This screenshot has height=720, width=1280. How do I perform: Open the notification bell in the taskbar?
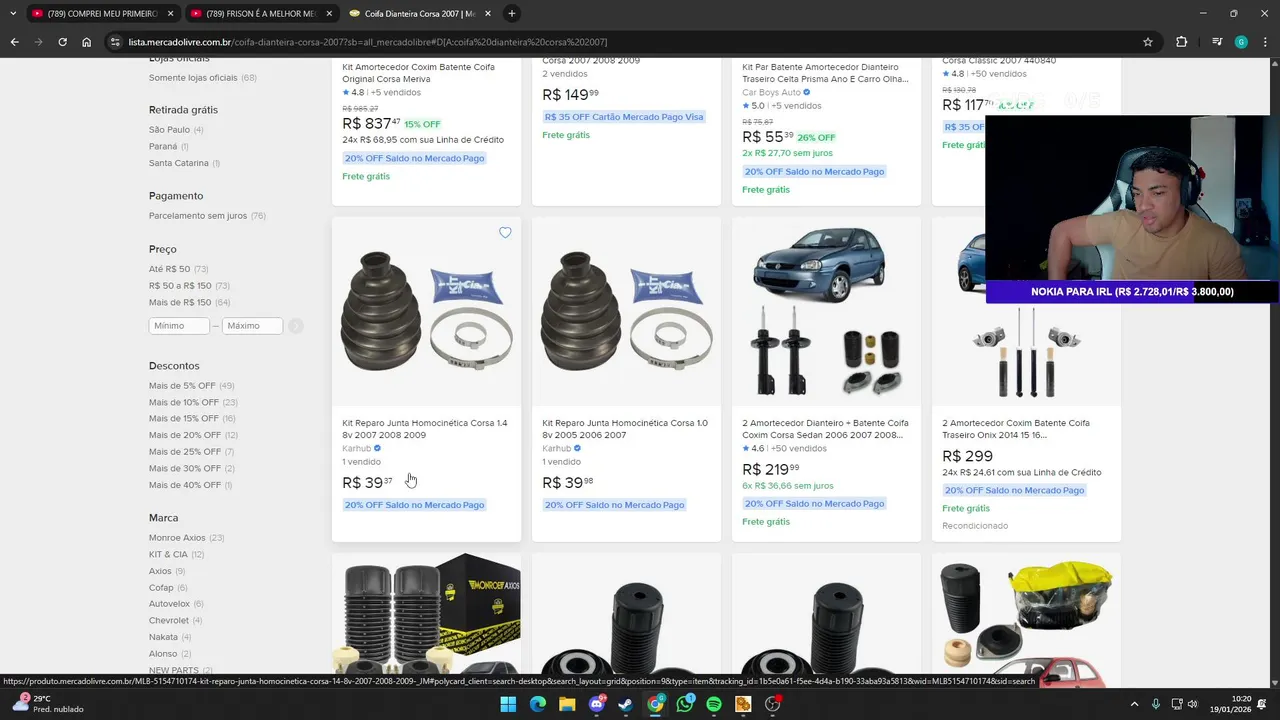(x=1262, y=704)
